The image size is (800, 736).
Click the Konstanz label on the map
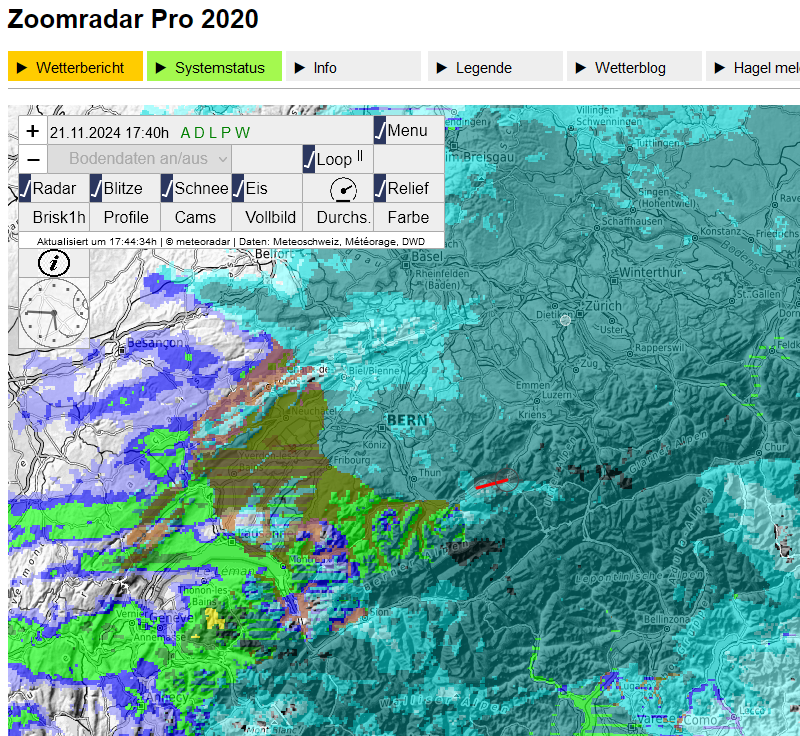(x=720, y=231)
